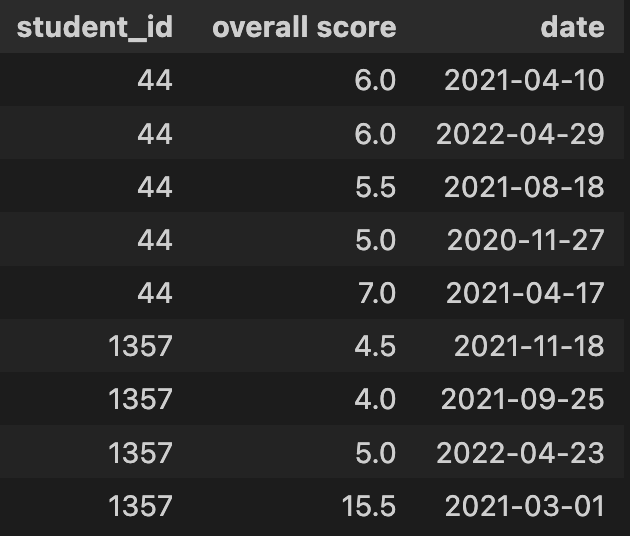Screen dimensions: 630x536
Task: Click student_id 1357 in 15.5 row
Action: (x=141, y=506)
